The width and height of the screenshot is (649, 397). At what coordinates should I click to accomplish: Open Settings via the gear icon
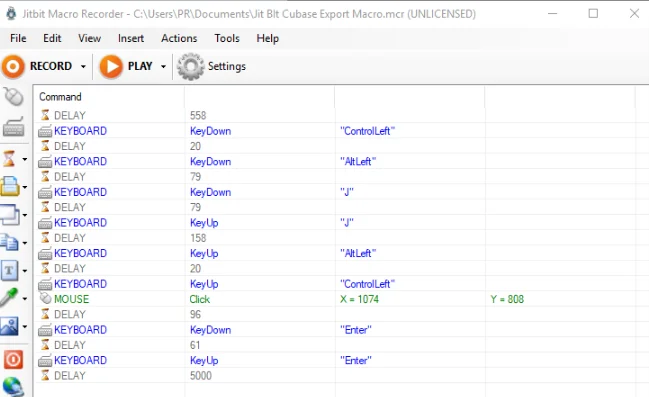(x=190, y=66)
